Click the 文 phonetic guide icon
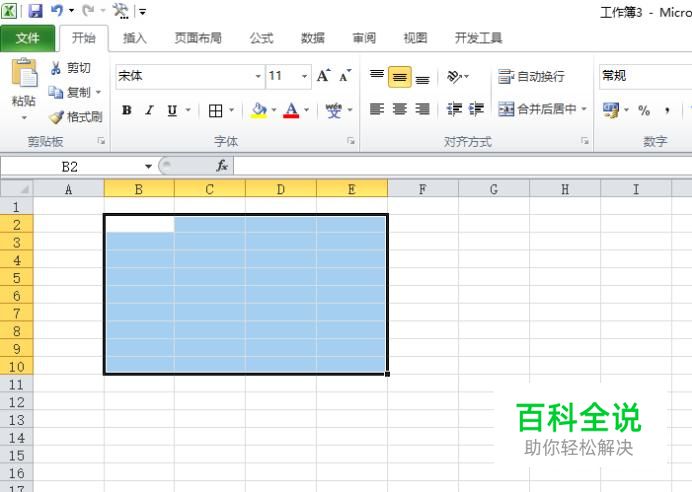The height and width of the screenshot is (492, 692). point(334,110)
